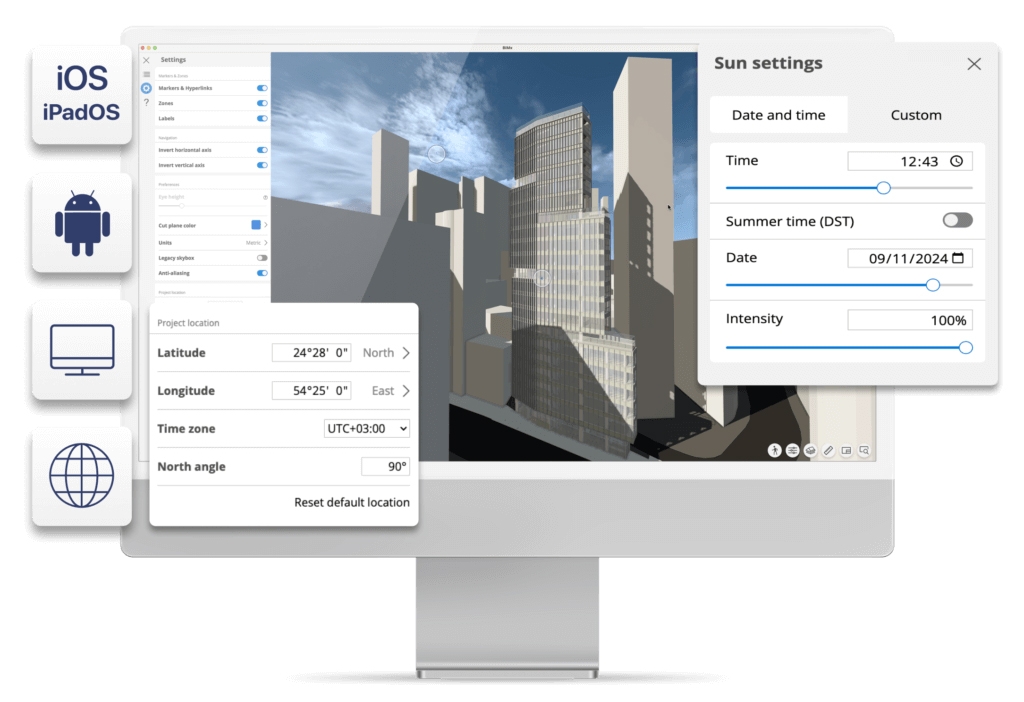The image size is (1024, 702).
Task: Activate walk mode person icon
Action: coord(775,450)
